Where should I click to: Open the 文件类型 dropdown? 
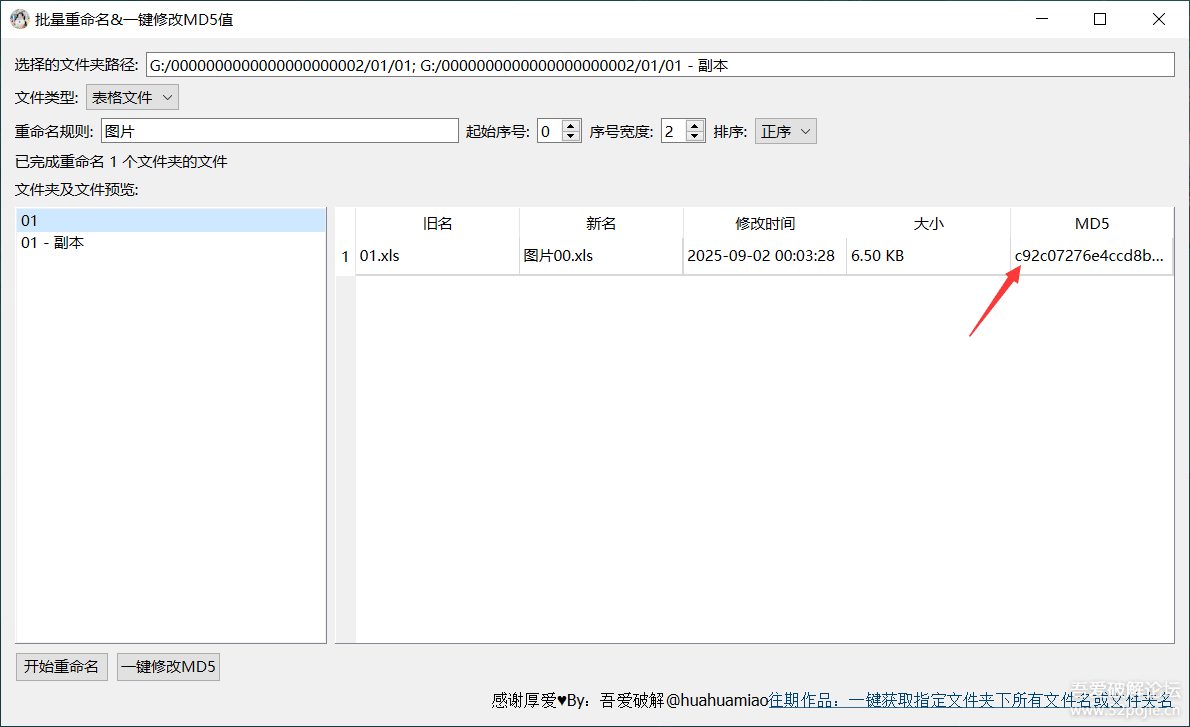pos(132,97)
